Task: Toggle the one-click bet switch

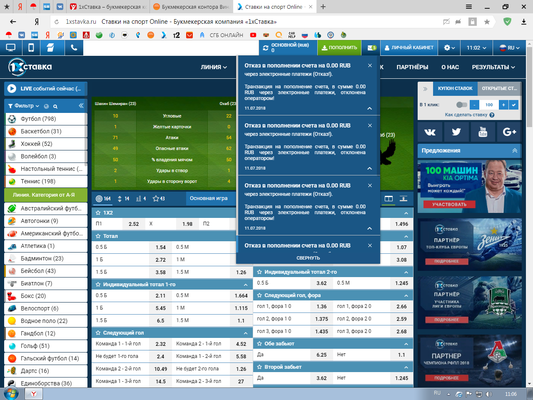Action: pyautogui.click(x=461, y=105)
